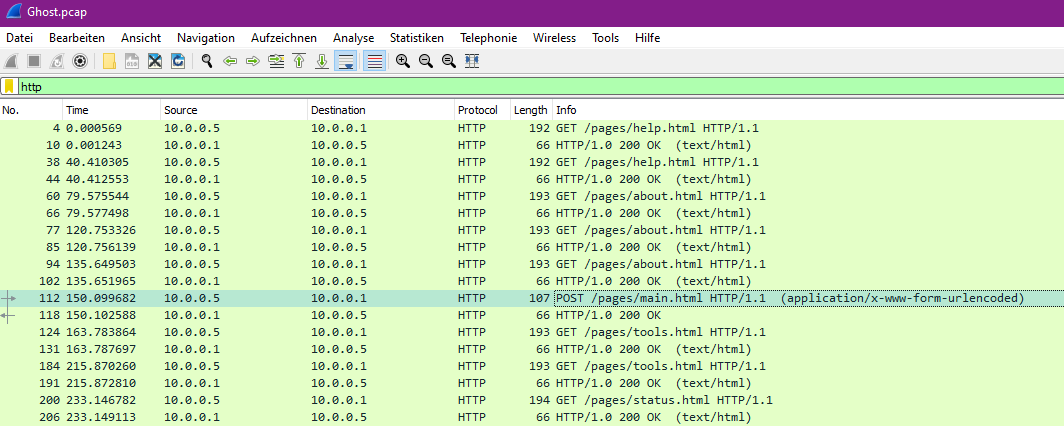Zoom out on packet text
The width and height of the screenshot is (1064, 440).
[426, 61]
